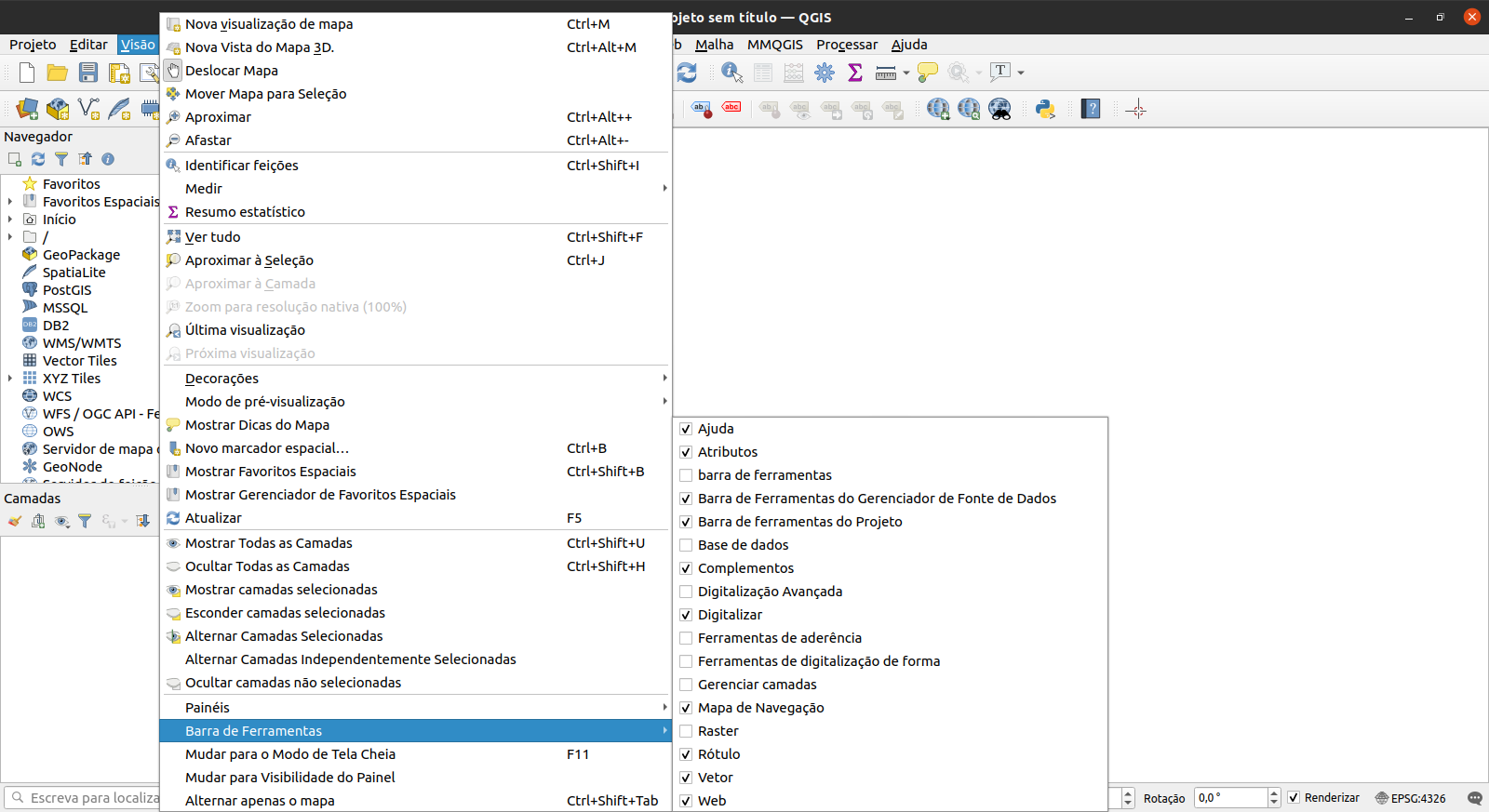Uncheck the Atributos toolbar checkbox
1489x812 pixels.
click(686, 452)
